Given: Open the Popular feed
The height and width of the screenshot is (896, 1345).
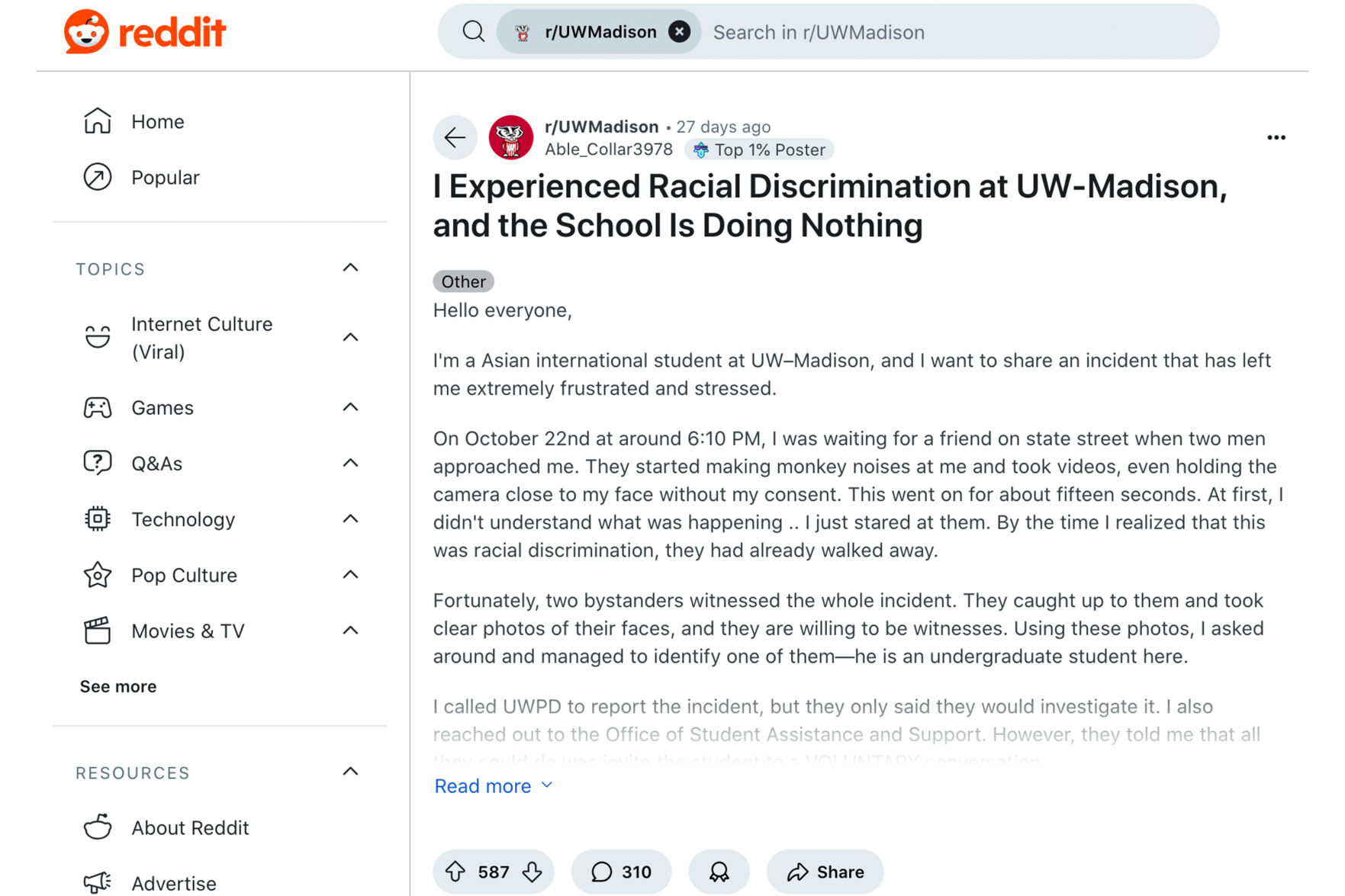Looking at the screenshot, I should [x=165, y=177].
